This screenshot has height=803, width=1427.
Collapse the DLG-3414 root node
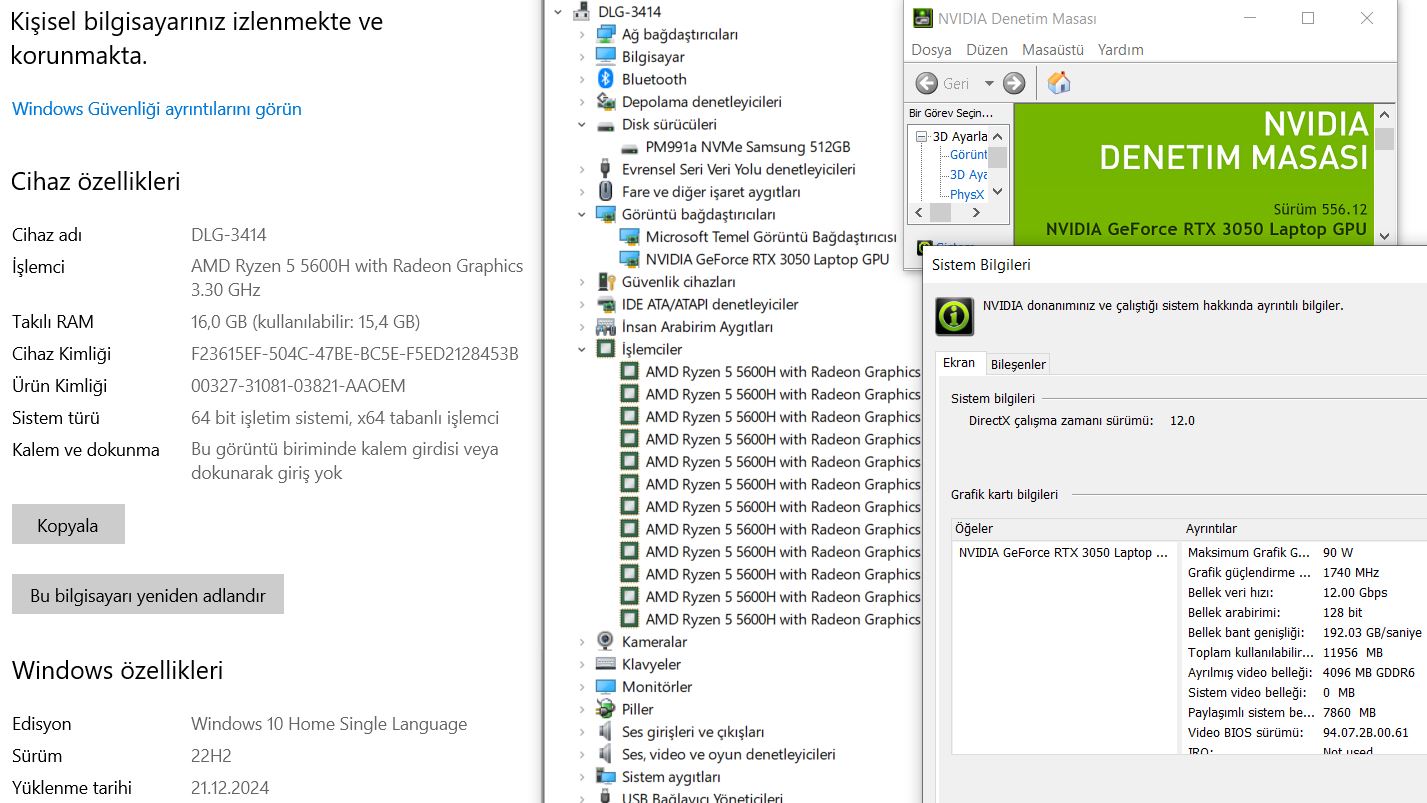556,12
